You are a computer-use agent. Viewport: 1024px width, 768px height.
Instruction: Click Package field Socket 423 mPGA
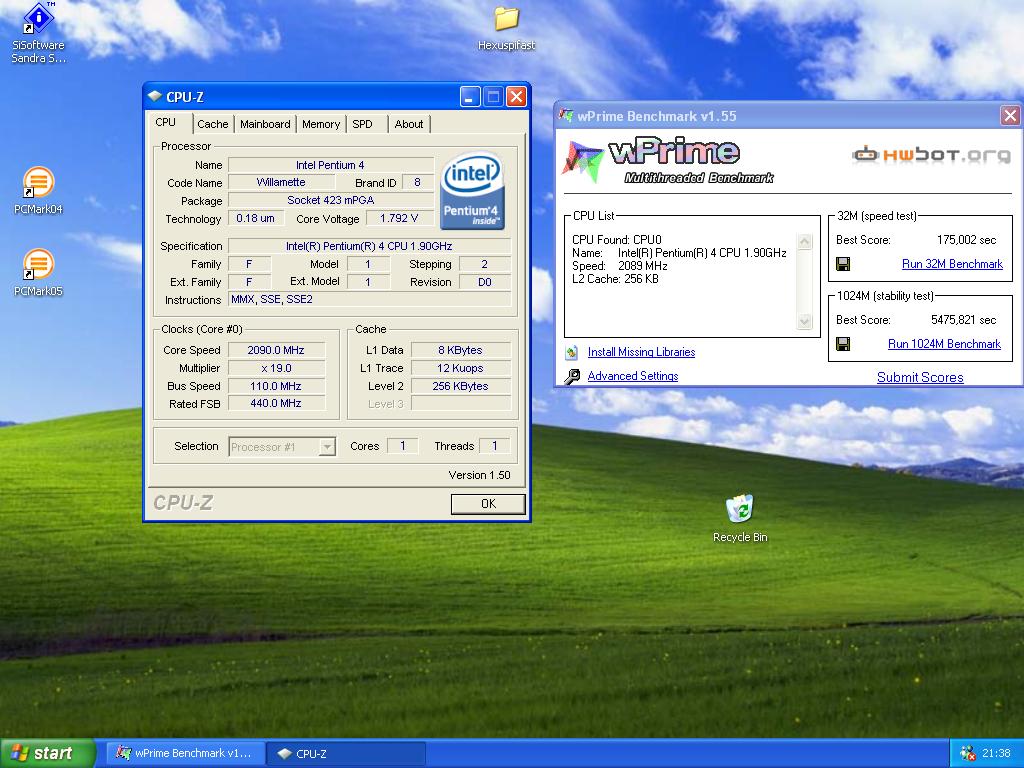point(330,200)
